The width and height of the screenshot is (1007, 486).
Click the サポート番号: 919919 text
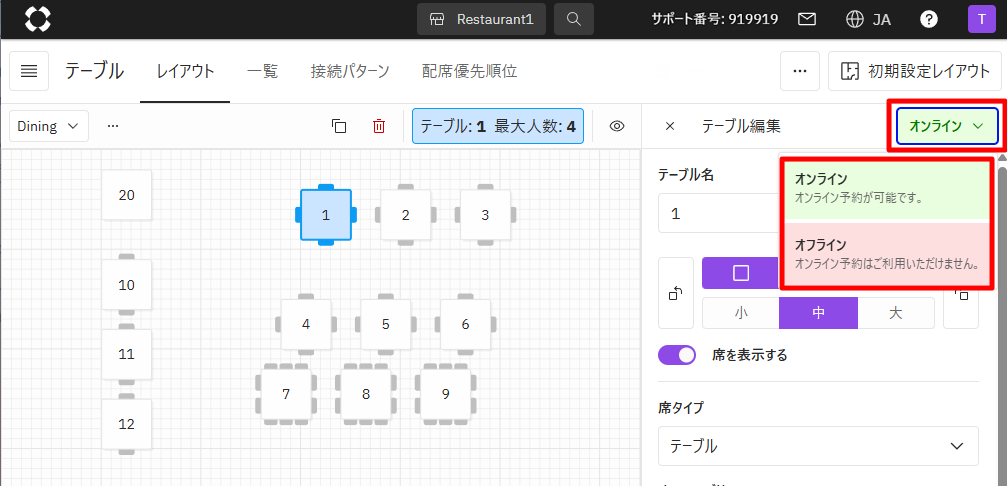(715, 19)
